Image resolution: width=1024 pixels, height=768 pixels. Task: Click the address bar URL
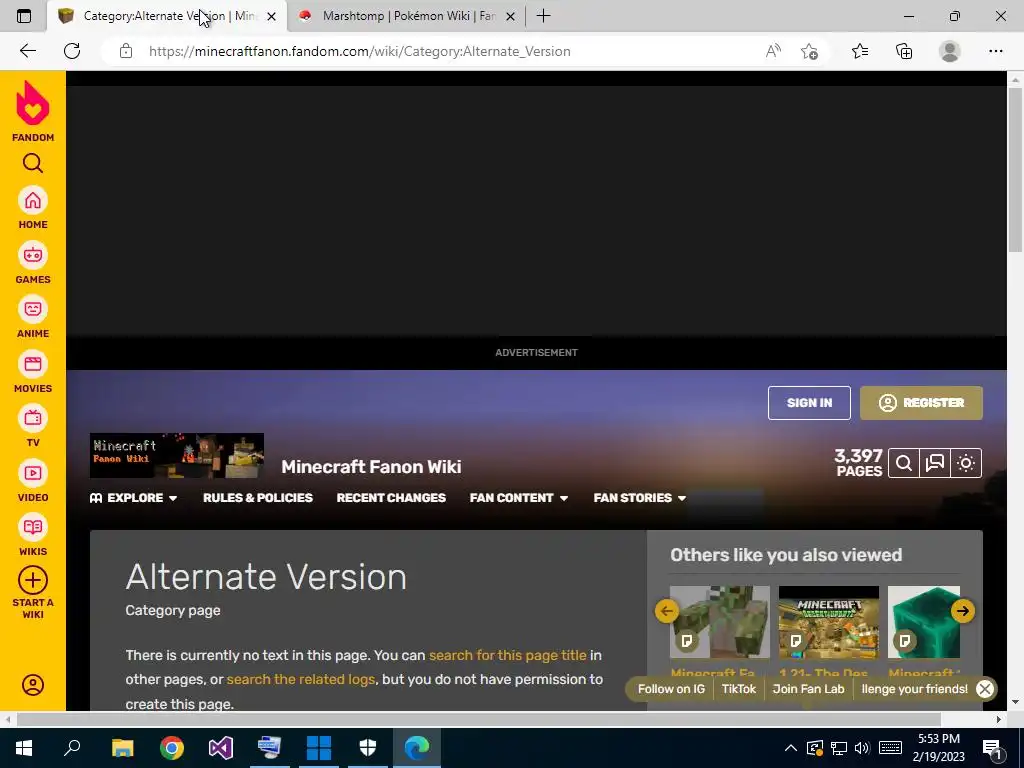(x=359, y=51)
